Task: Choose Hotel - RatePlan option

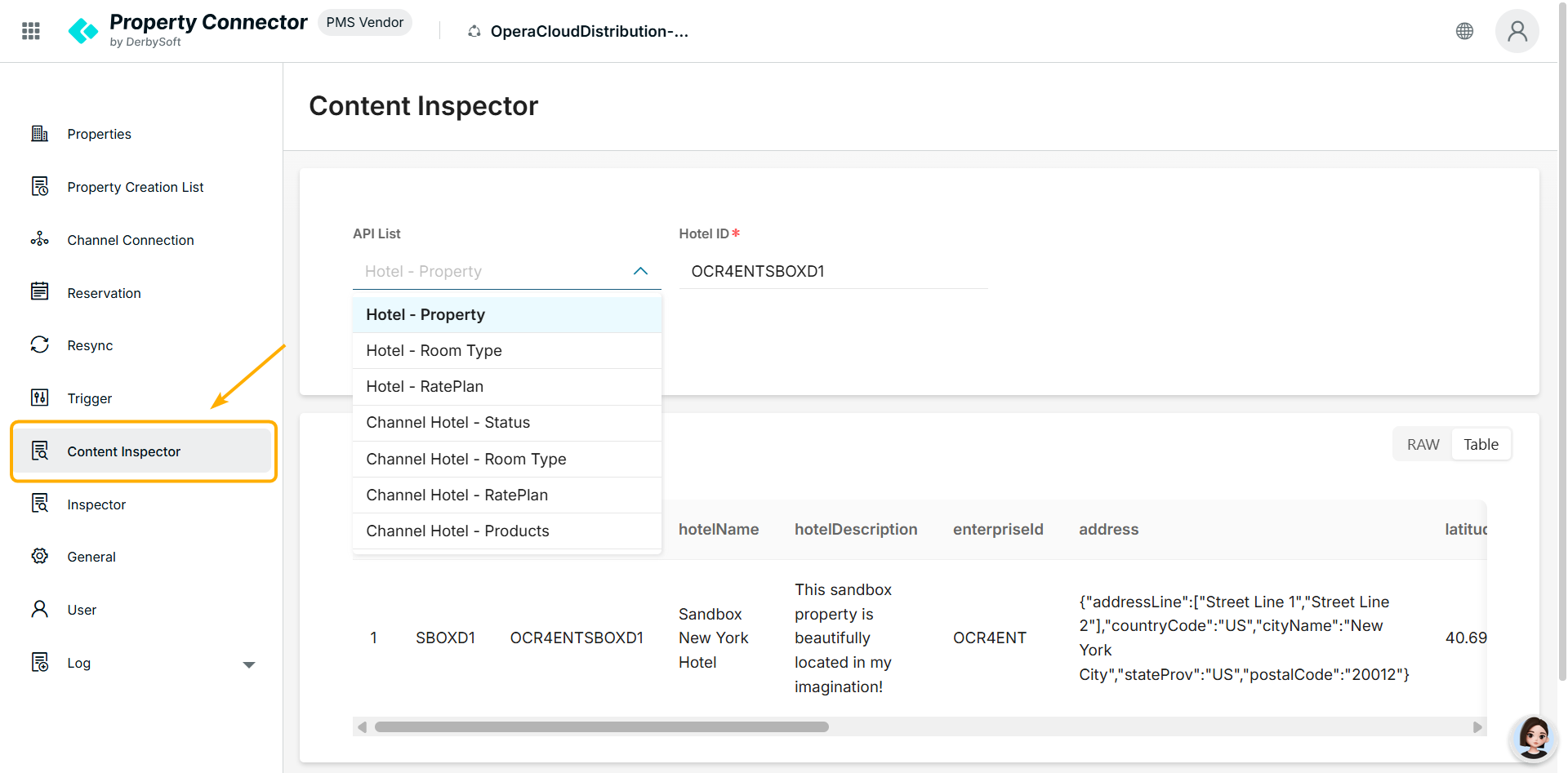Action: pos(507,386)
